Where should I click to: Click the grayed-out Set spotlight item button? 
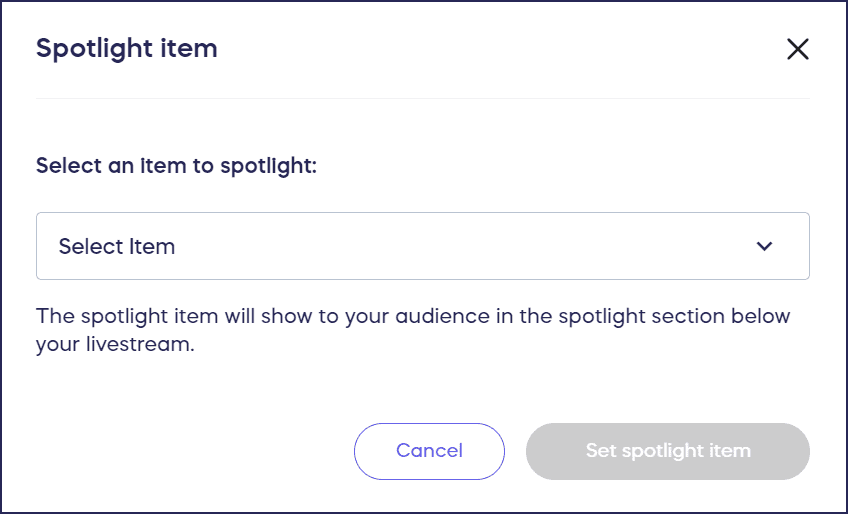[667, 451]
